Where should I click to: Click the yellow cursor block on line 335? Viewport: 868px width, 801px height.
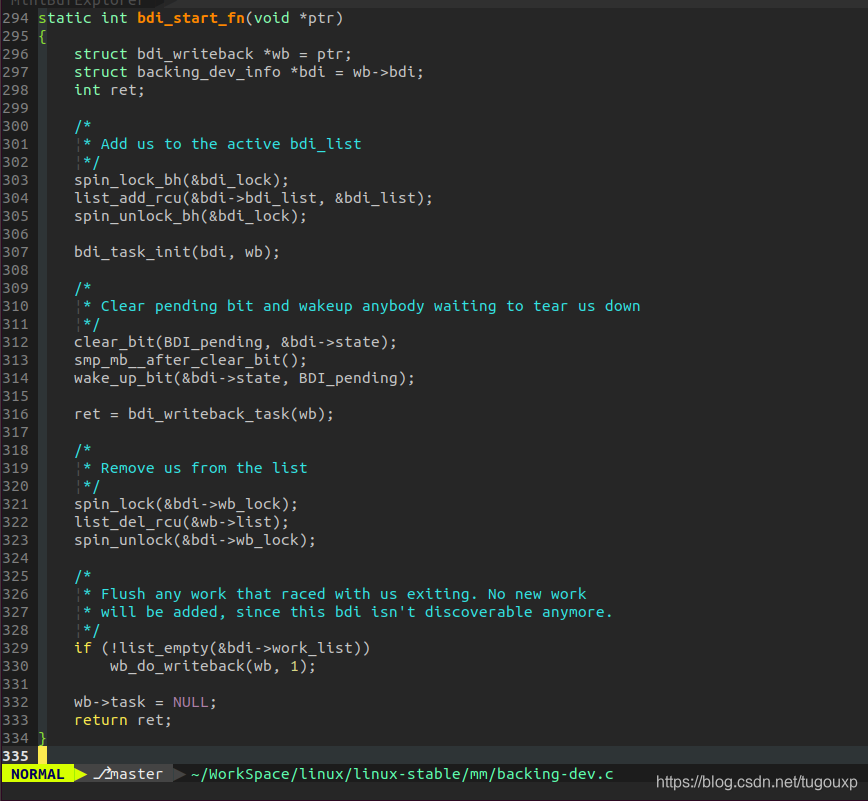click(43, 756)
